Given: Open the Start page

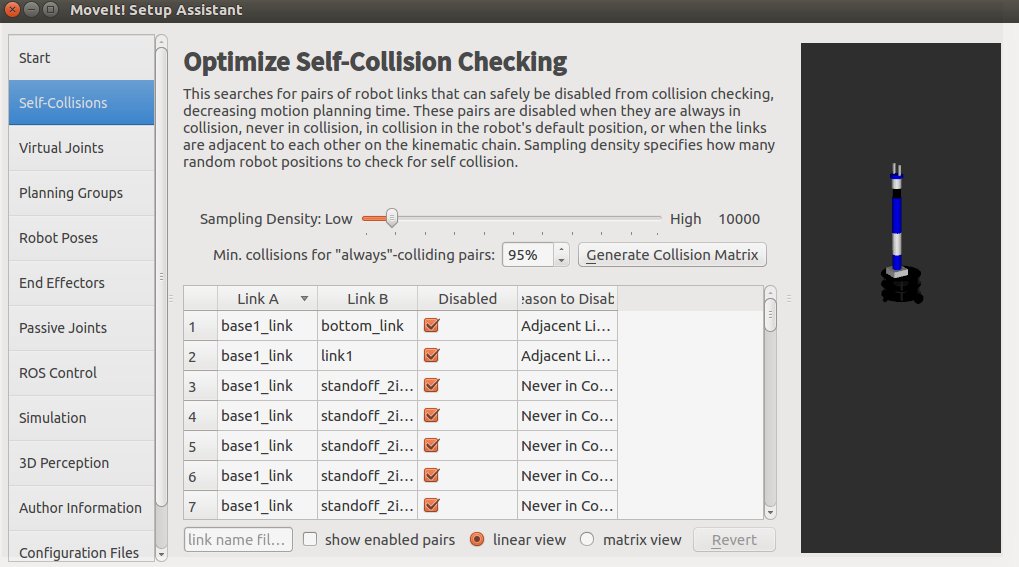Looking at the screenshot, I should tap(81, 58).
